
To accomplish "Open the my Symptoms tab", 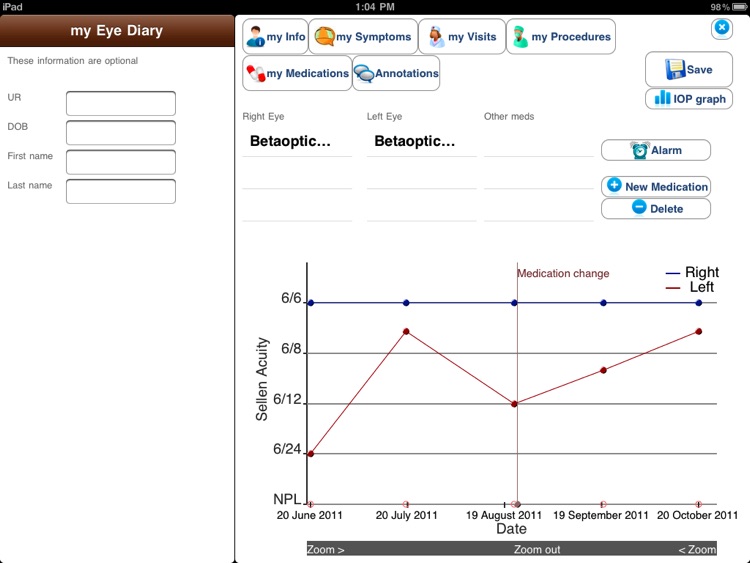I will click(x=363, y=36).
